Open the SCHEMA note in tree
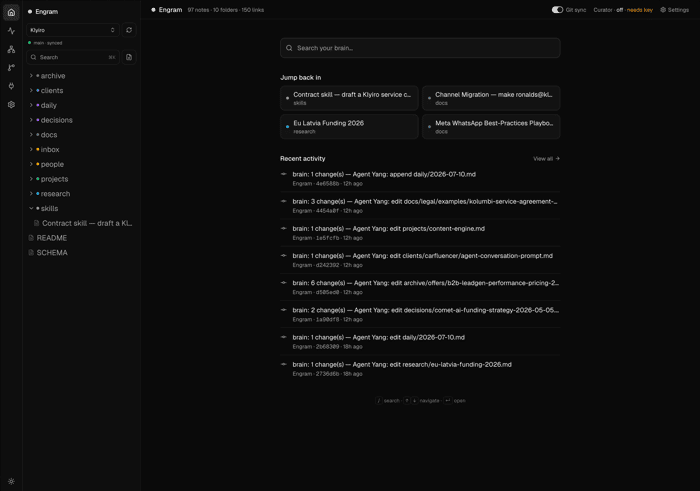Image resolution: width=700 pixels, height=491 pixels. click(81, 253)
